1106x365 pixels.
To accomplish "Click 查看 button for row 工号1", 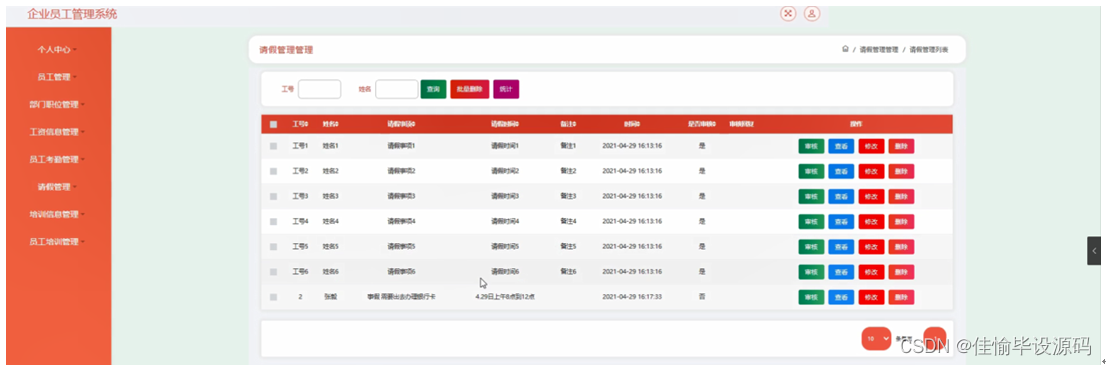I will click(x=841, y=146).
